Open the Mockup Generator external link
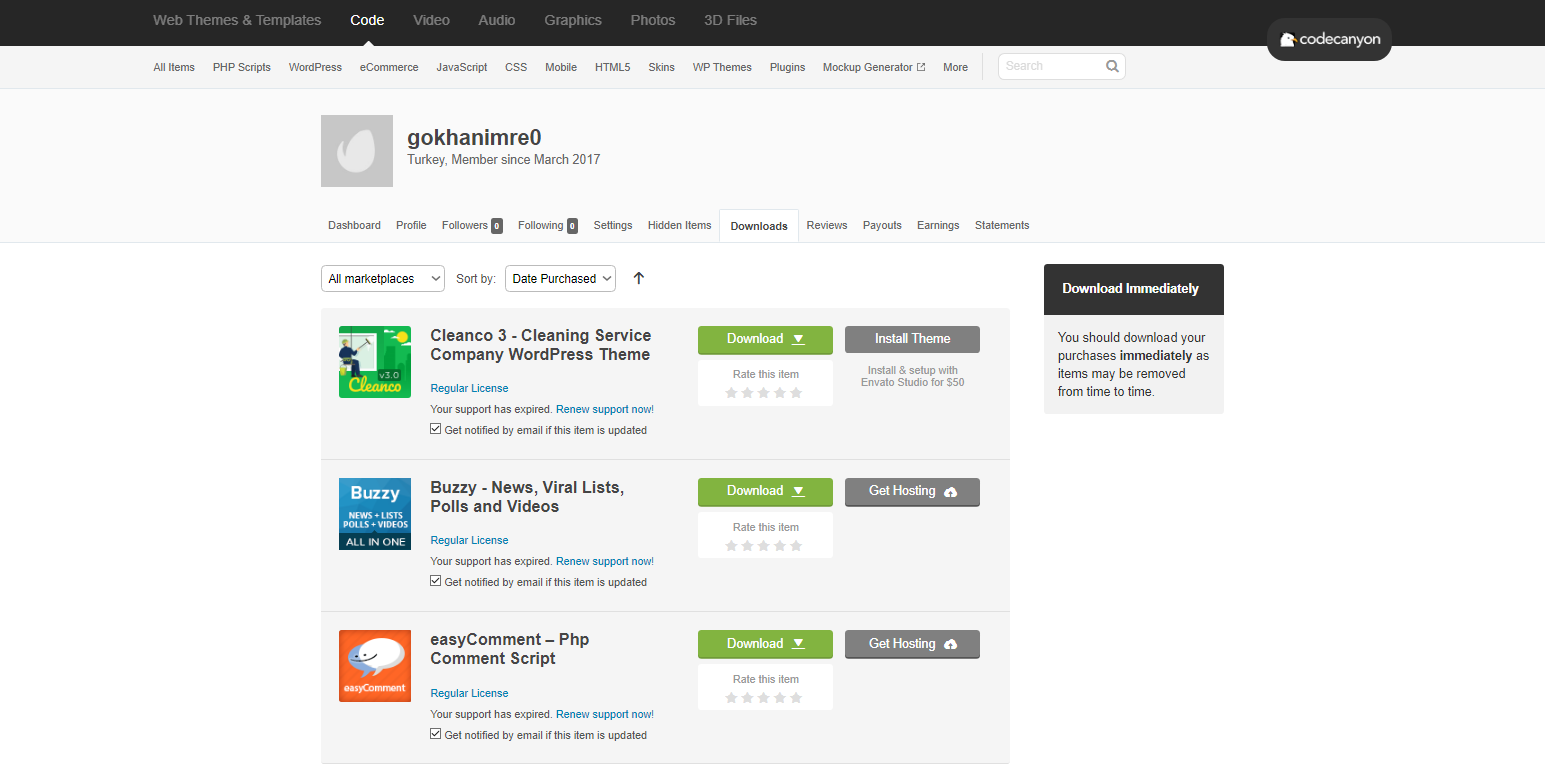The image size is (1560, 769). coord(874,67)
